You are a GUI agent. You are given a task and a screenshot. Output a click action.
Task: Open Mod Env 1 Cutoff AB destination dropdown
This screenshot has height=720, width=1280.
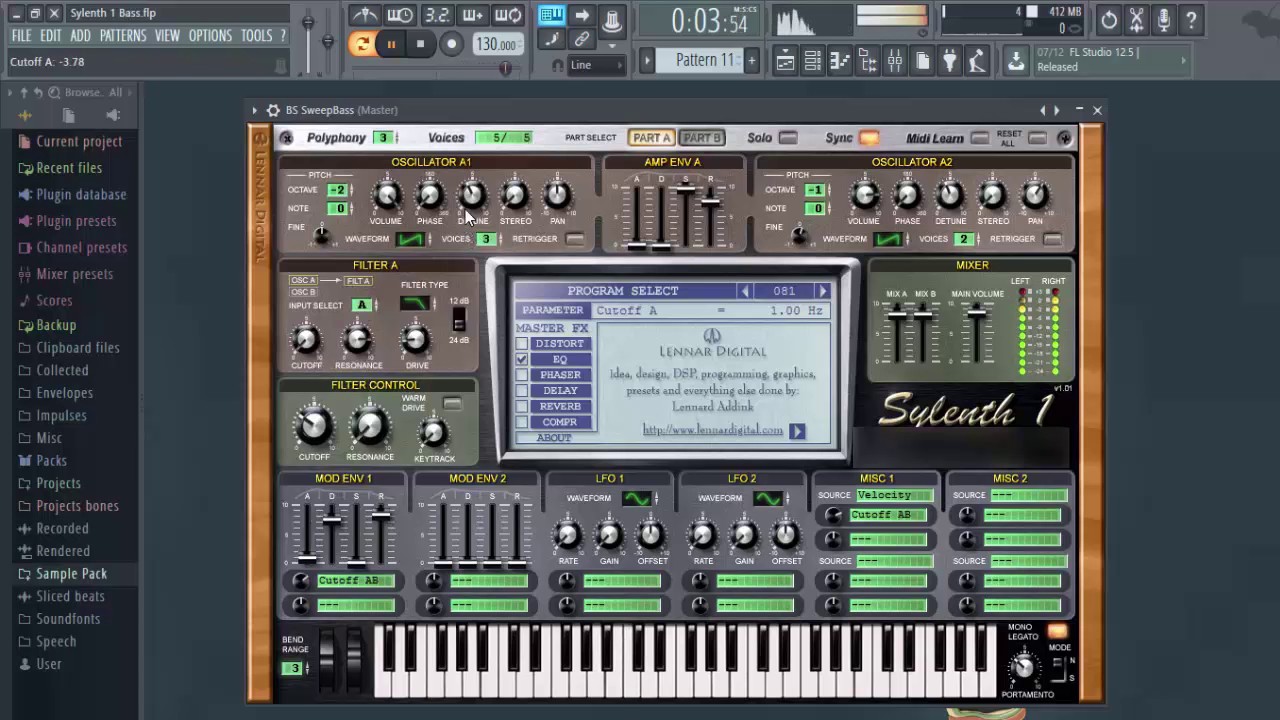click(355, 581)
